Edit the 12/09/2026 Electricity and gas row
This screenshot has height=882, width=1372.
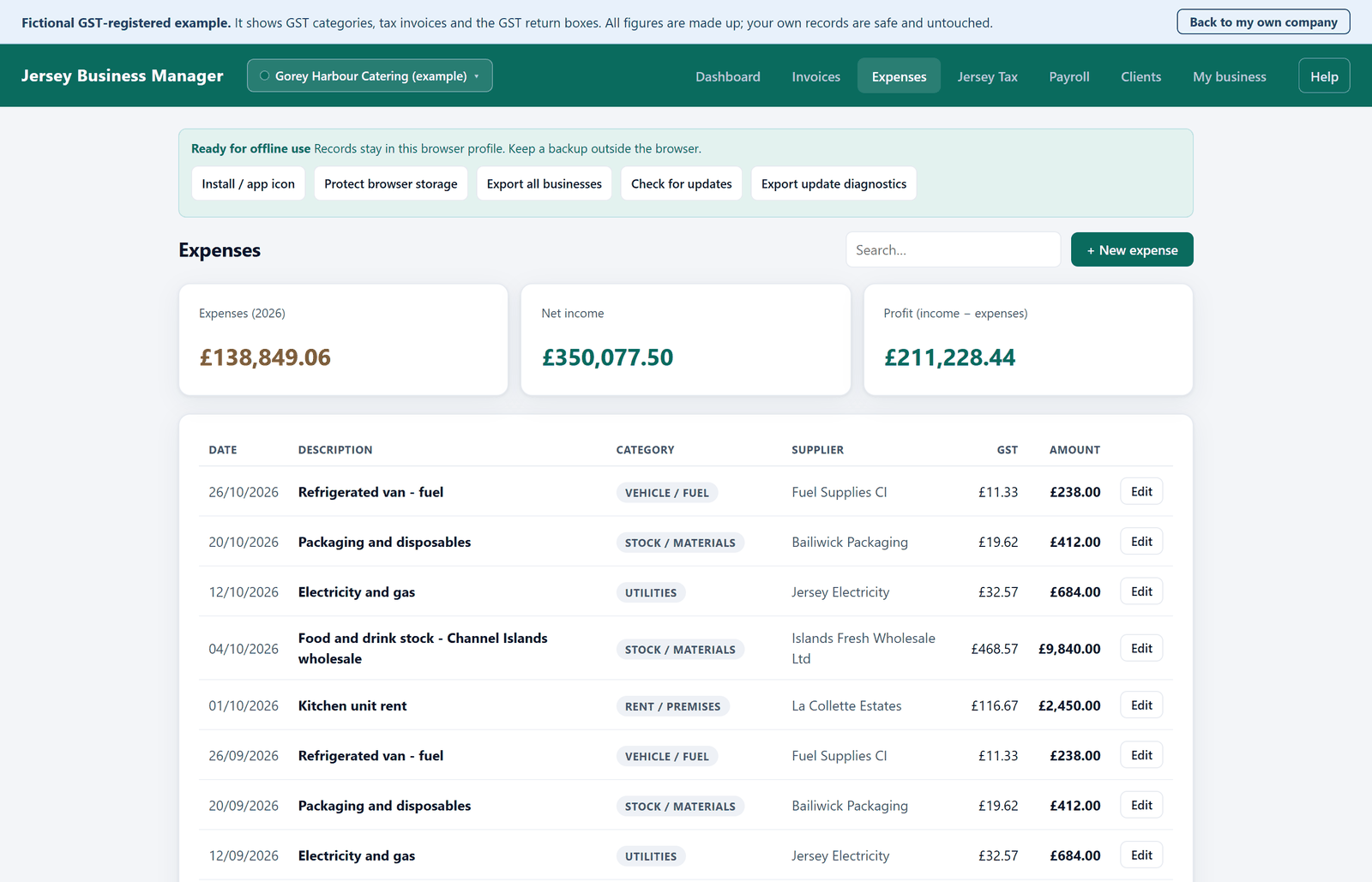(x=1141, y=855)
